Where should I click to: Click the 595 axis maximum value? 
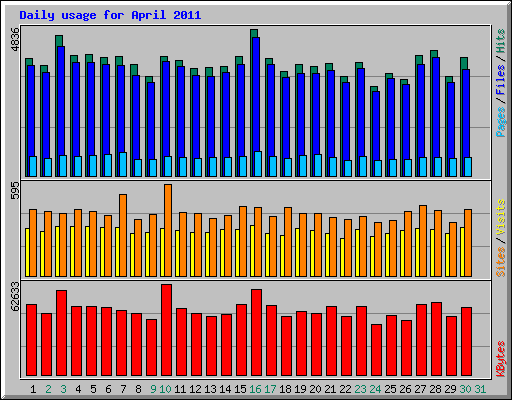point(15,191)
